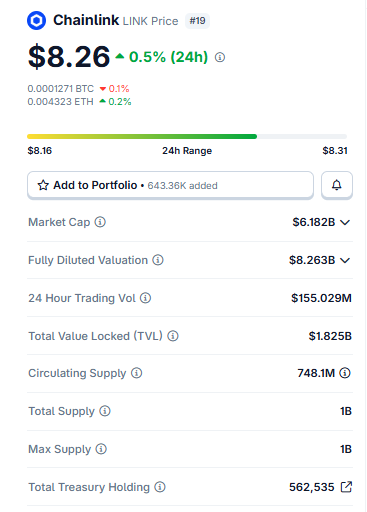Click the Chainlink logo icon
This screenshot has height=512, width=367.
coord(36,21)
